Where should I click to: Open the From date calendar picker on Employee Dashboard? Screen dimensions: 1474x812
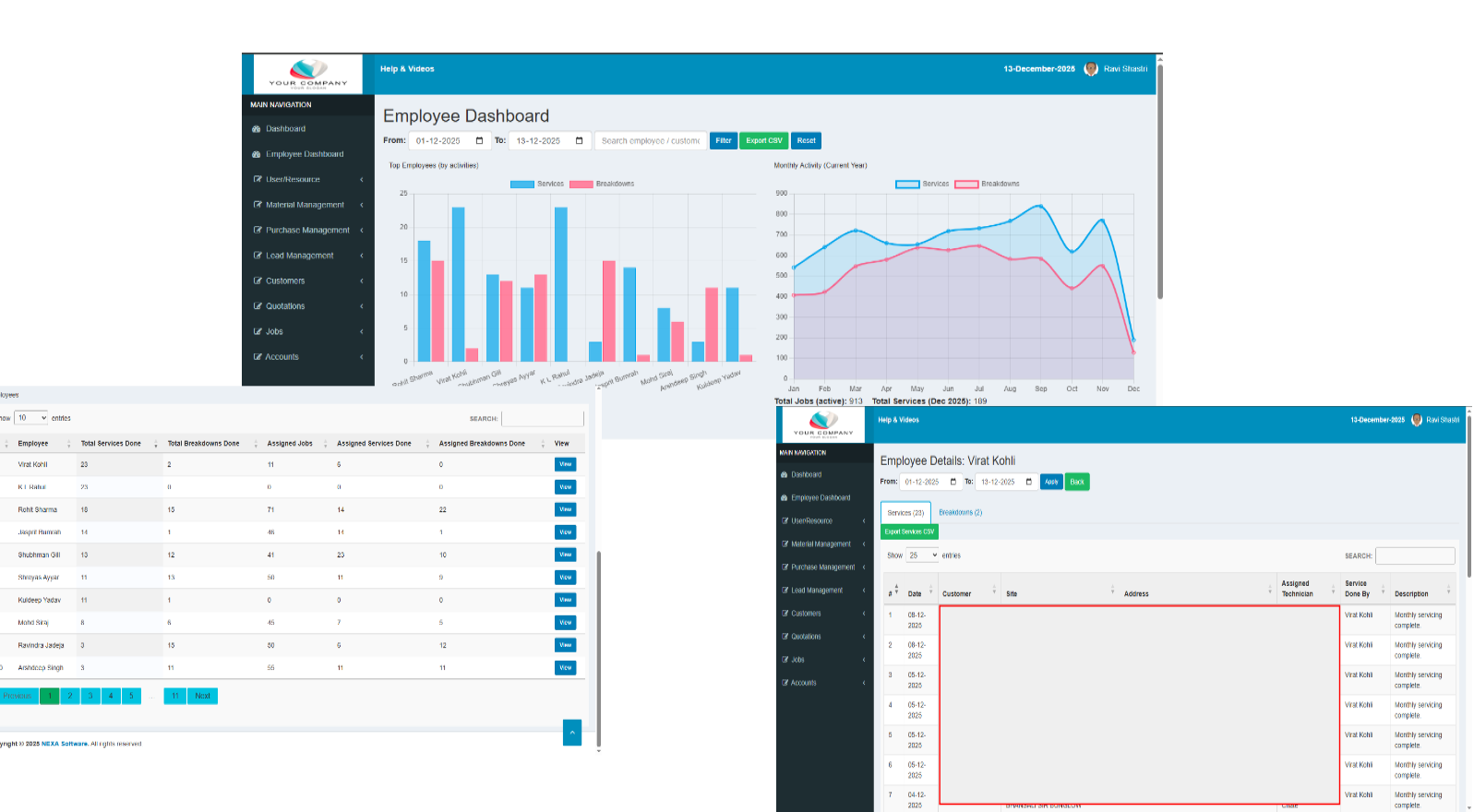click(x=479, y=141)
